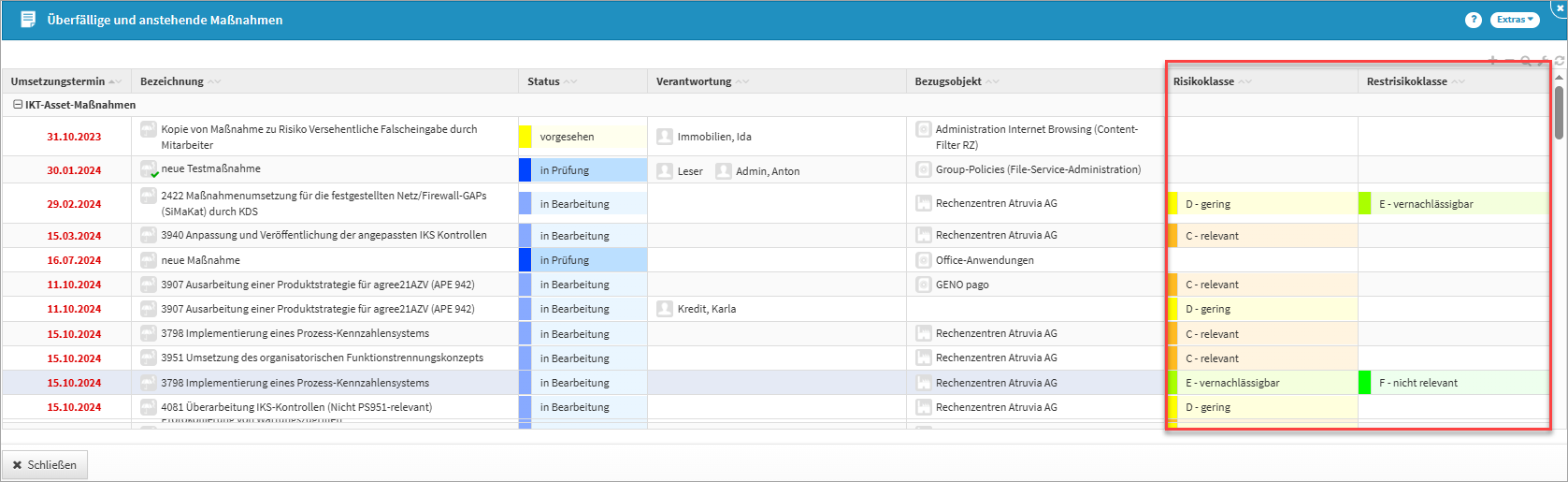Click the plus icon above the table
This screenshot has width=1568, height=482.
point(1492,61)
